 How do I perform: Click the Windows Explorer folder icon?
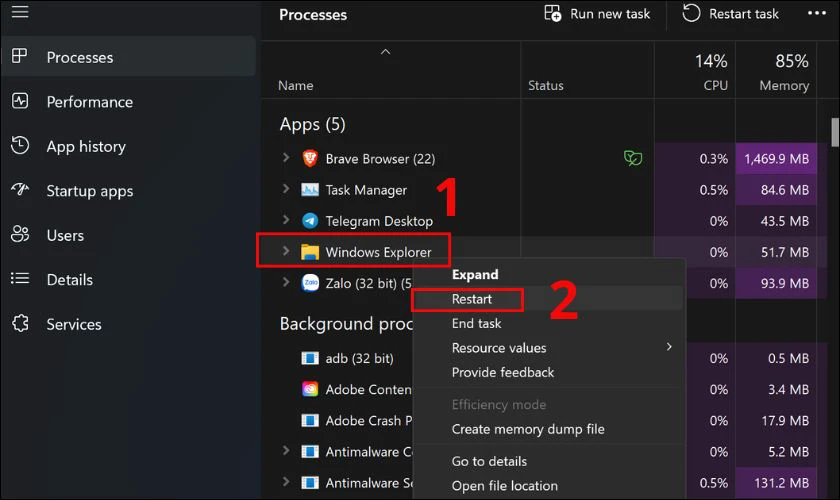point(310,252)
